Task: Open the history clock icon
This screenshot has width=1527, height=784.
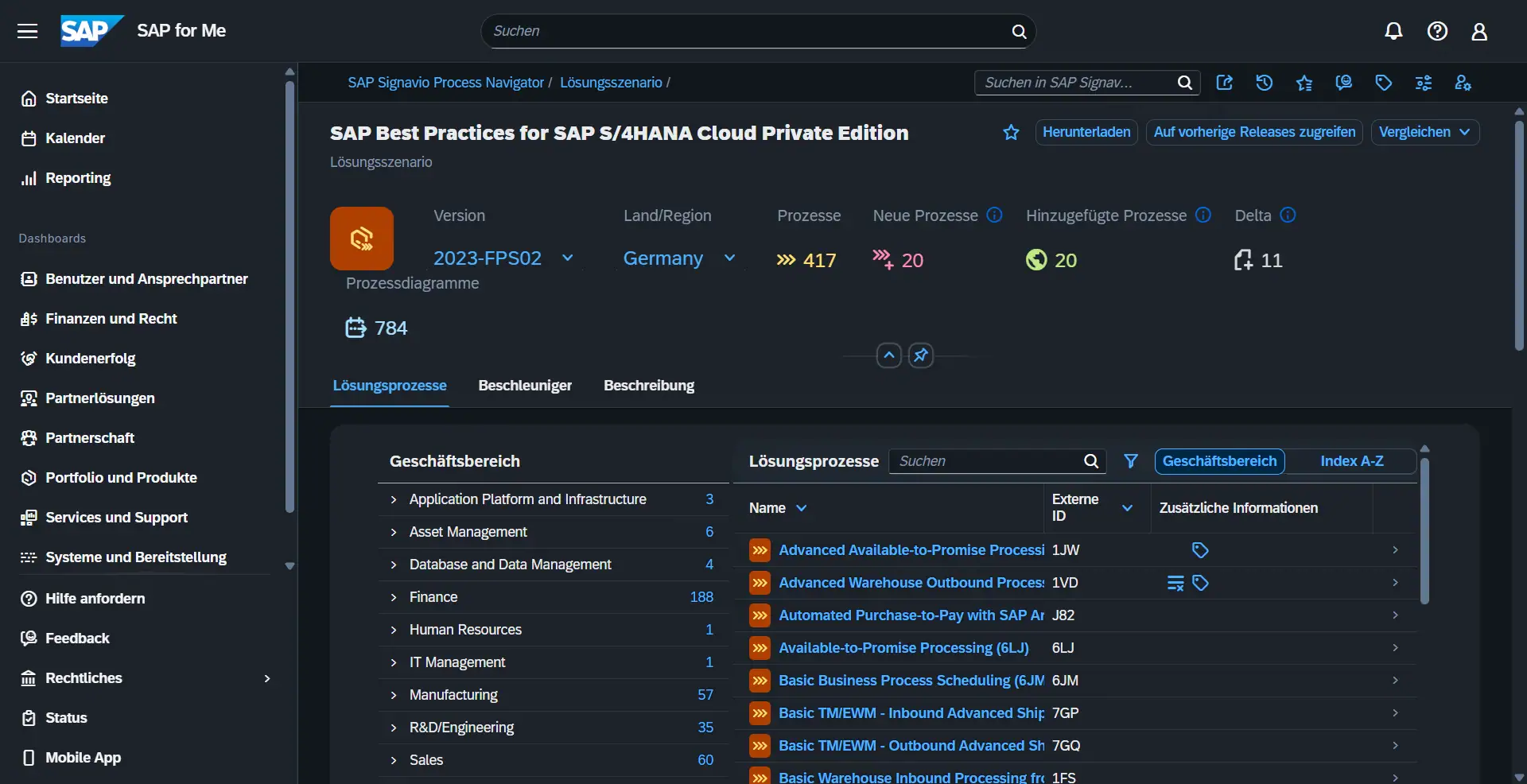Action: click(1265, 83)
